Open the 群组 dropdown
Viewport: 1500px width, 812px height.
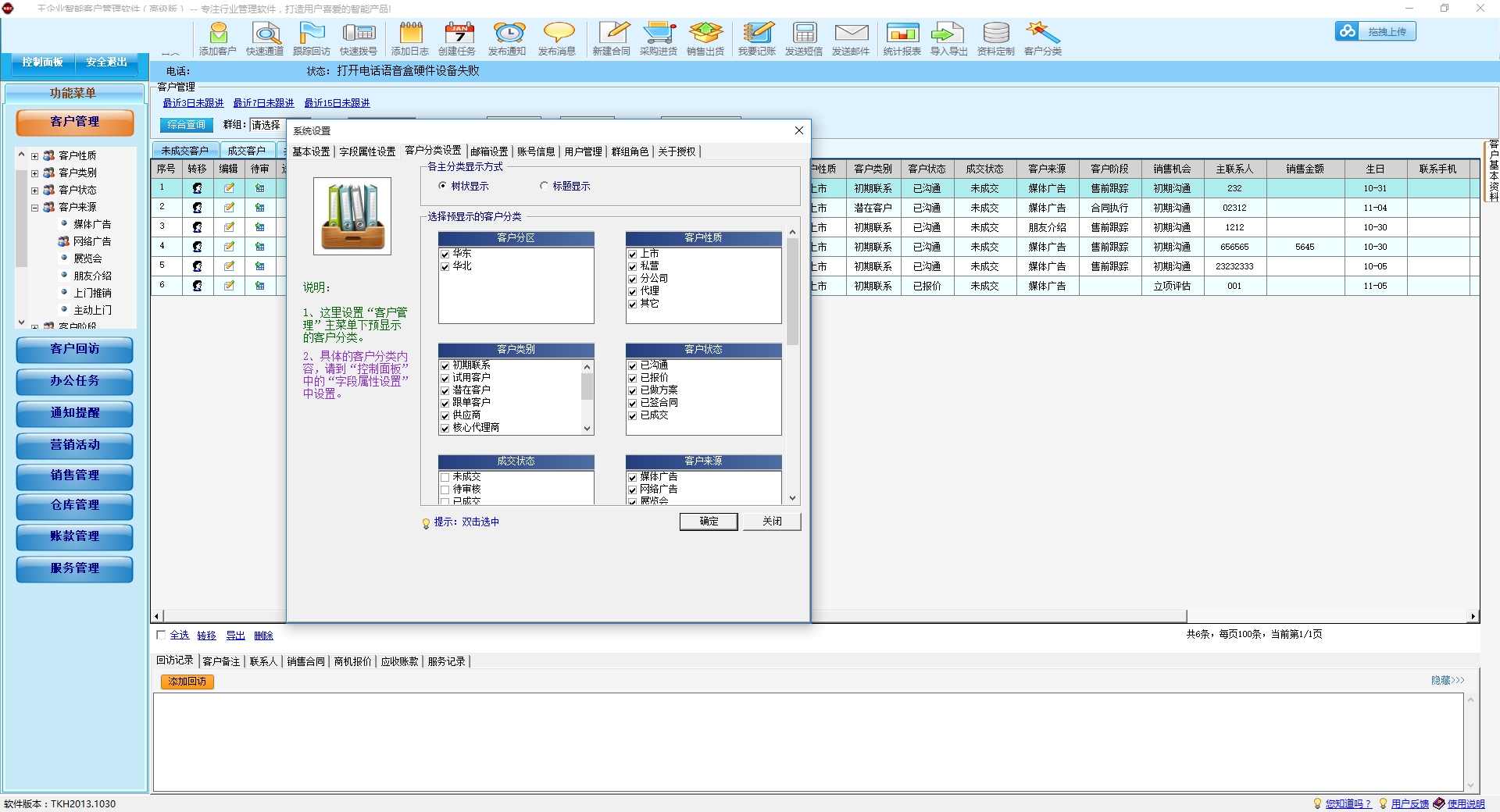pyautogui.click(x=267, y=125)
